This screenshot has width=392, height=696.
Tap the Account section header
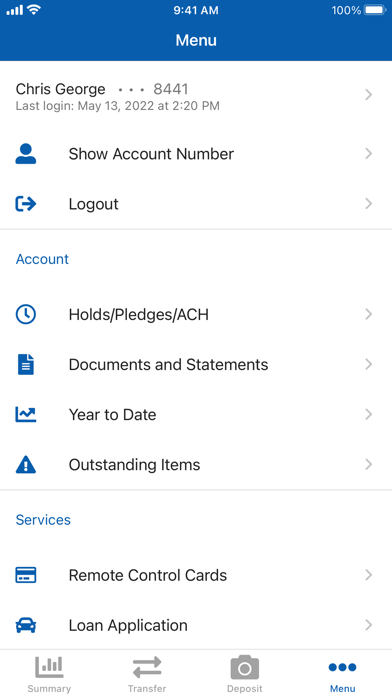42,259
